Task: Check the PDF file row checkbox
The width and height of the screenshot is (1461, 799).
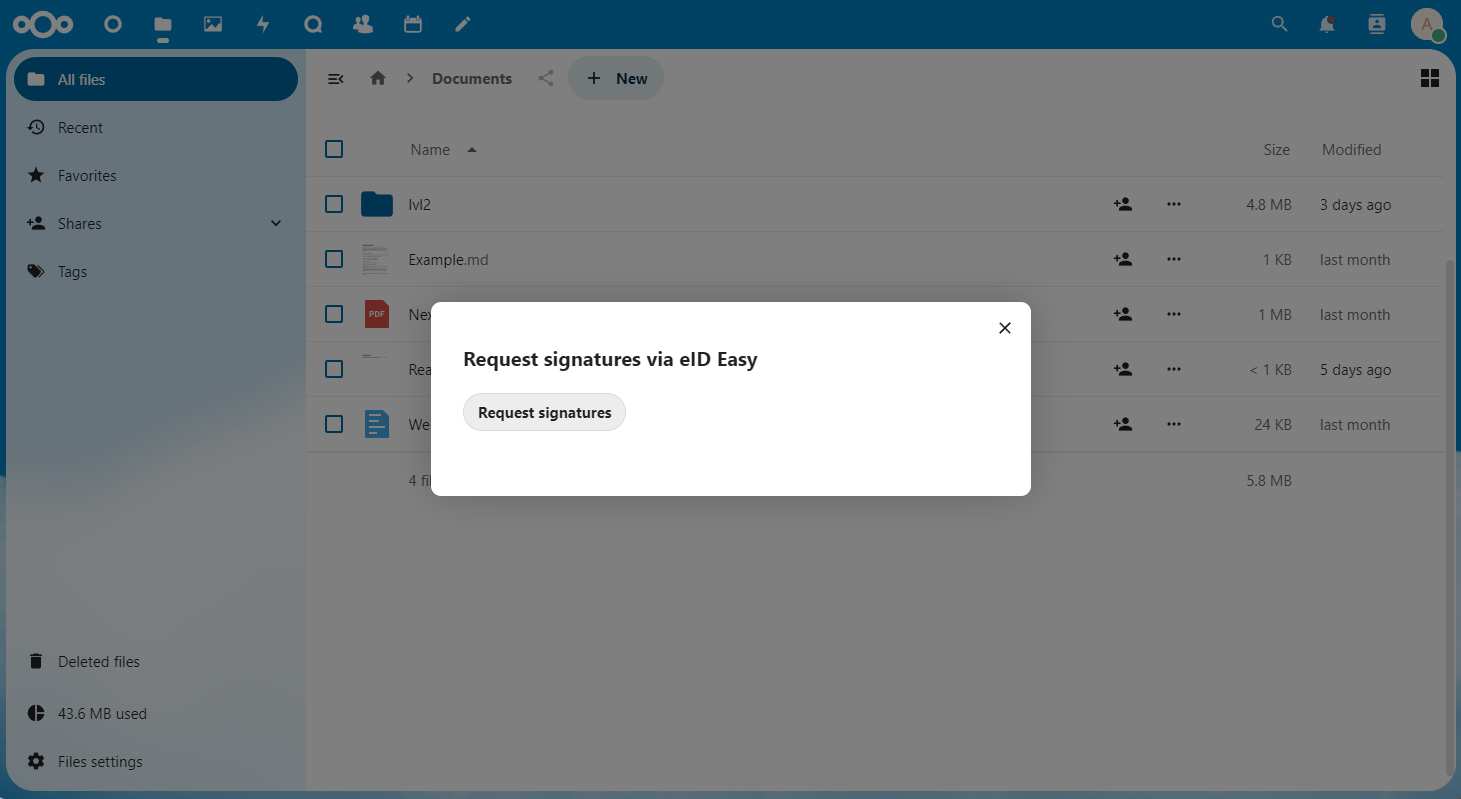Action: tap(334, 314)
